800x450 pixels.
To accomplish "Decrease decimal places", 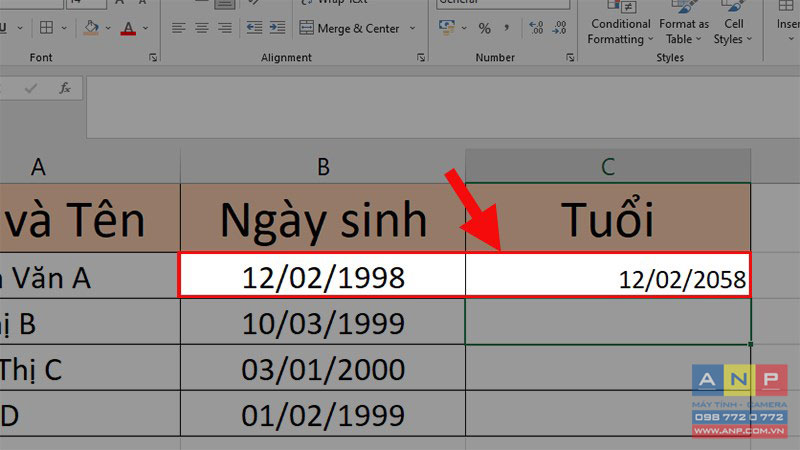I will click(560, 28).
